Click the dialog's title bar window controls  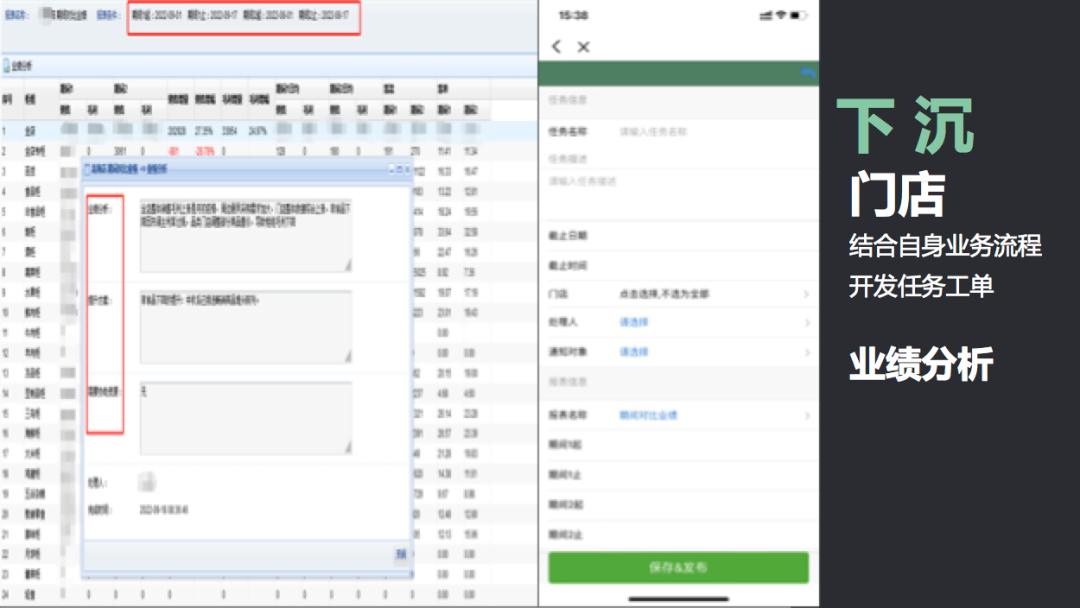pos(400,169)
